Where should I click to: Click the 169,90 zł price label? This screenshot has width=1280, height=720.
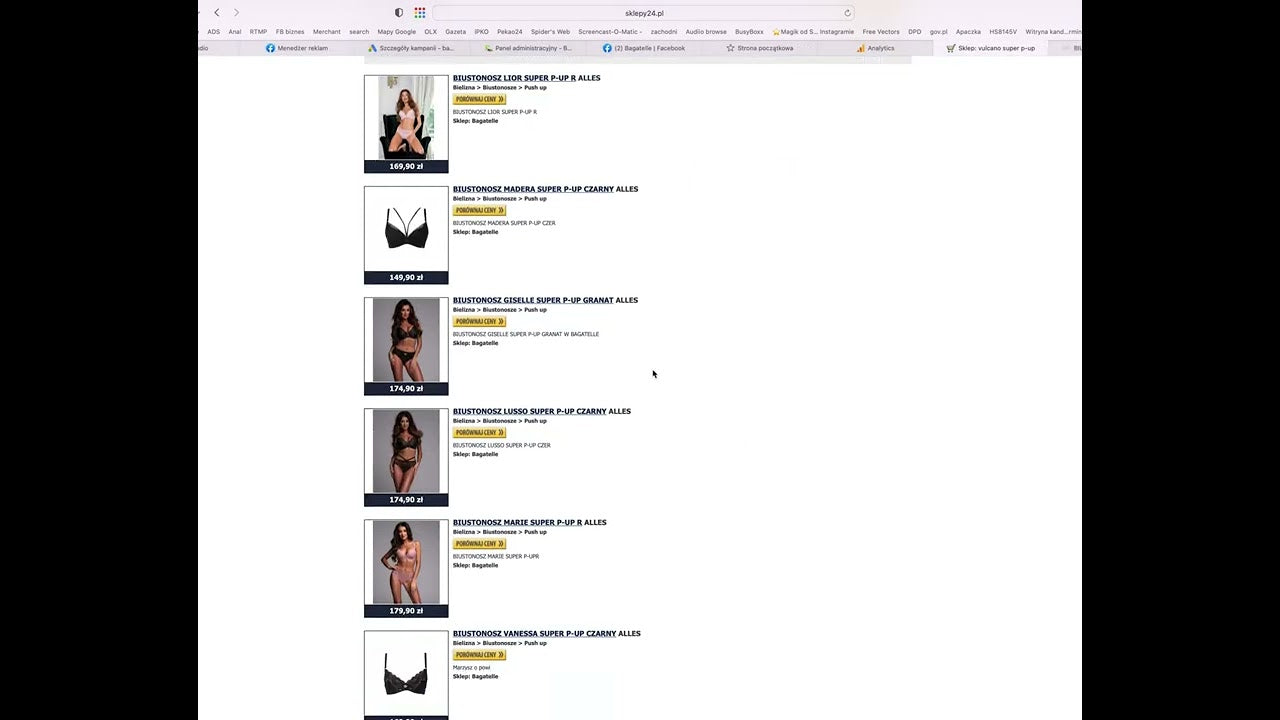[x=406, y=166]
